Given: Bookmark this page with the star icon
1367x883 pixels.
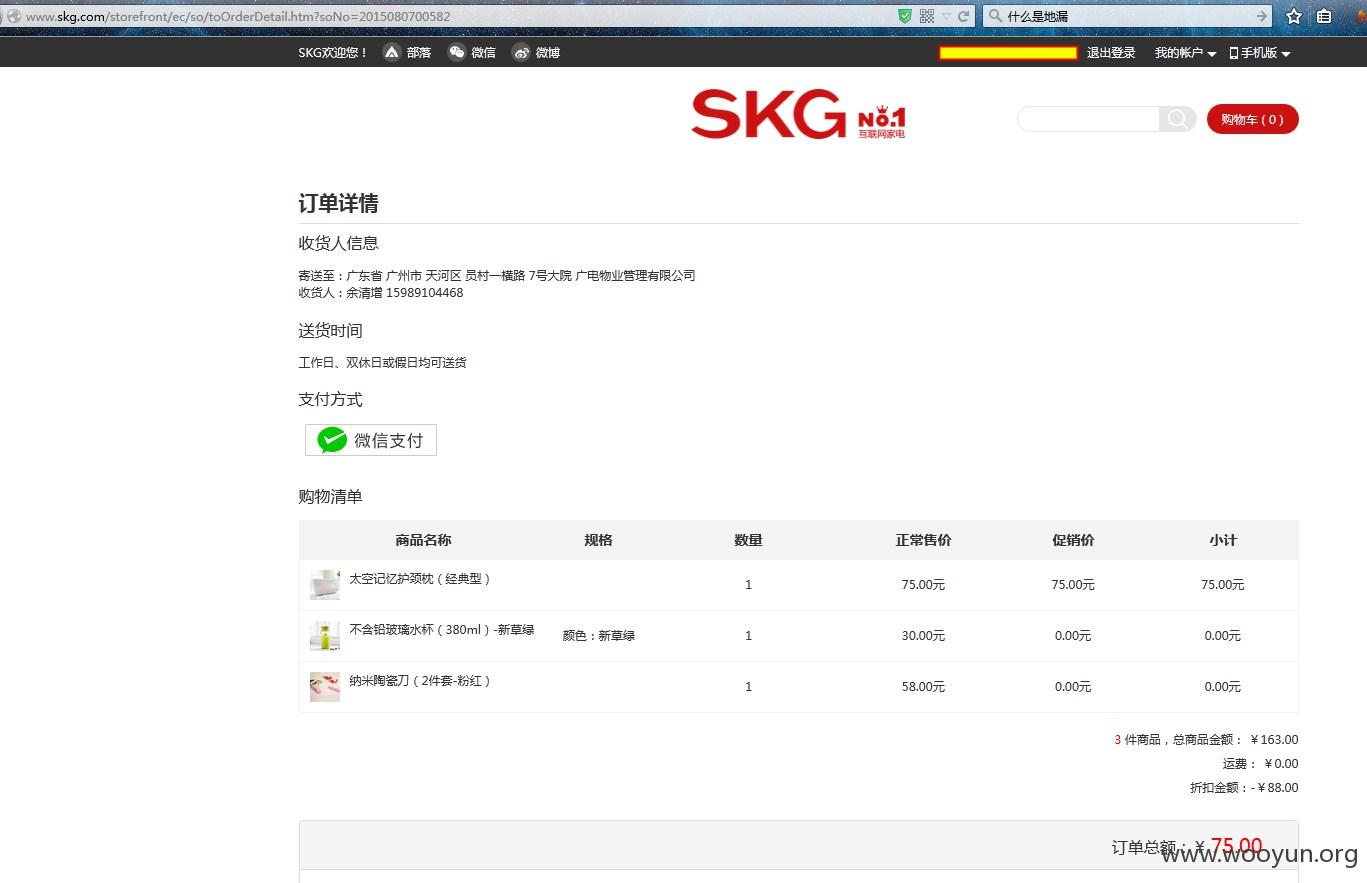Looking at the screenshot, I should 1294,16.
